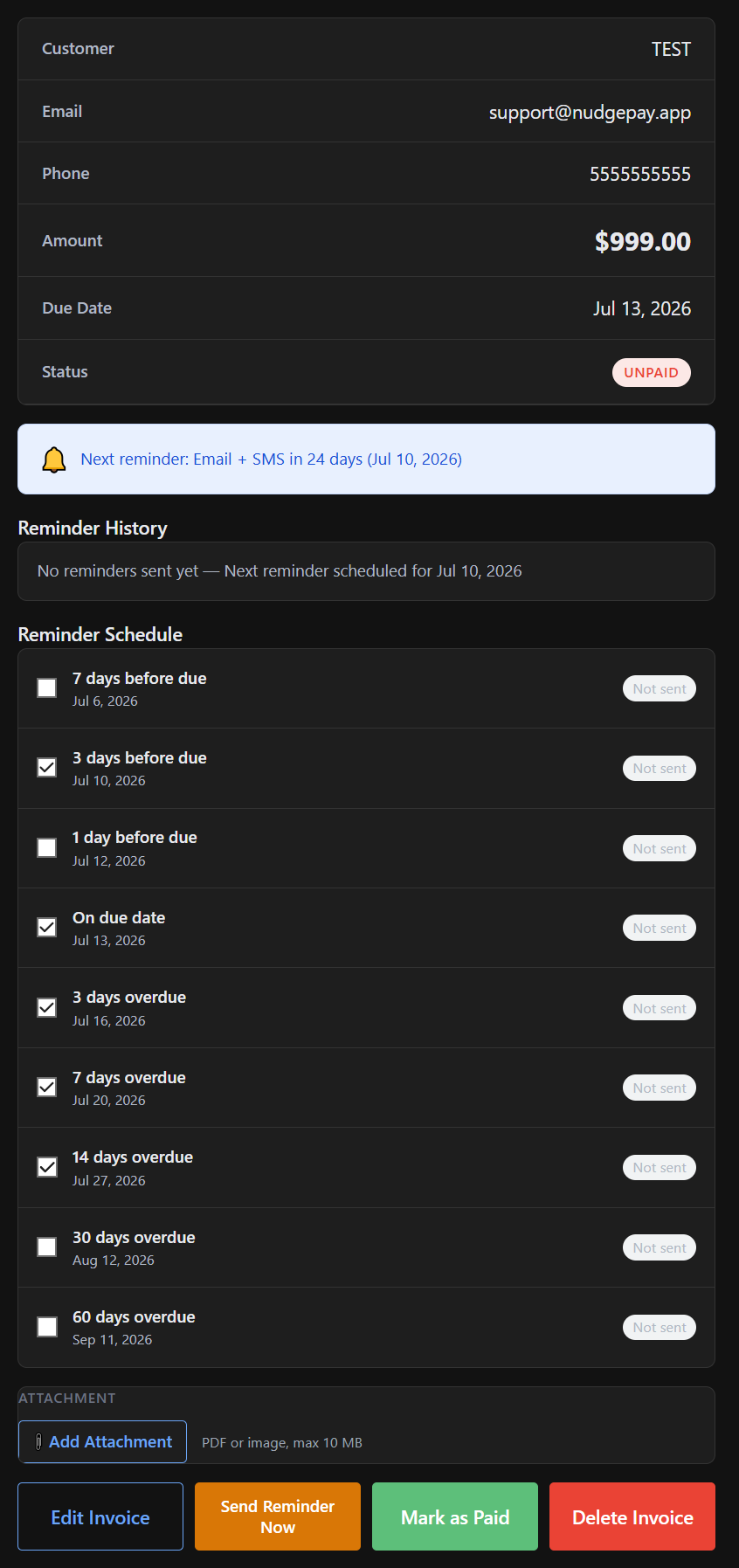The height and width of the screenshot is (1568, 739).
Task: Click the Not sent badge for Jul 6, 2026
Action: click(x=660, y=689)
